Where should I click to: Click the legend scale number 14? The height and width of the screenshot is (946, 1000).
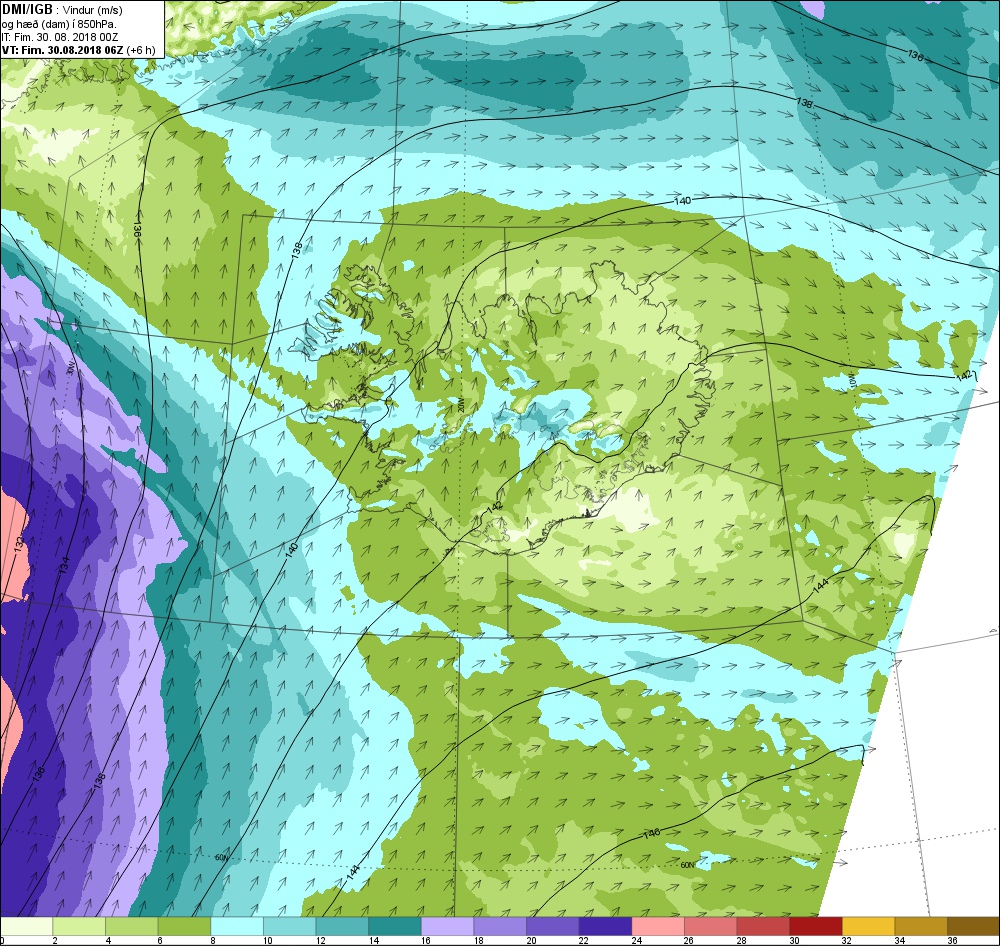point(373,940)
